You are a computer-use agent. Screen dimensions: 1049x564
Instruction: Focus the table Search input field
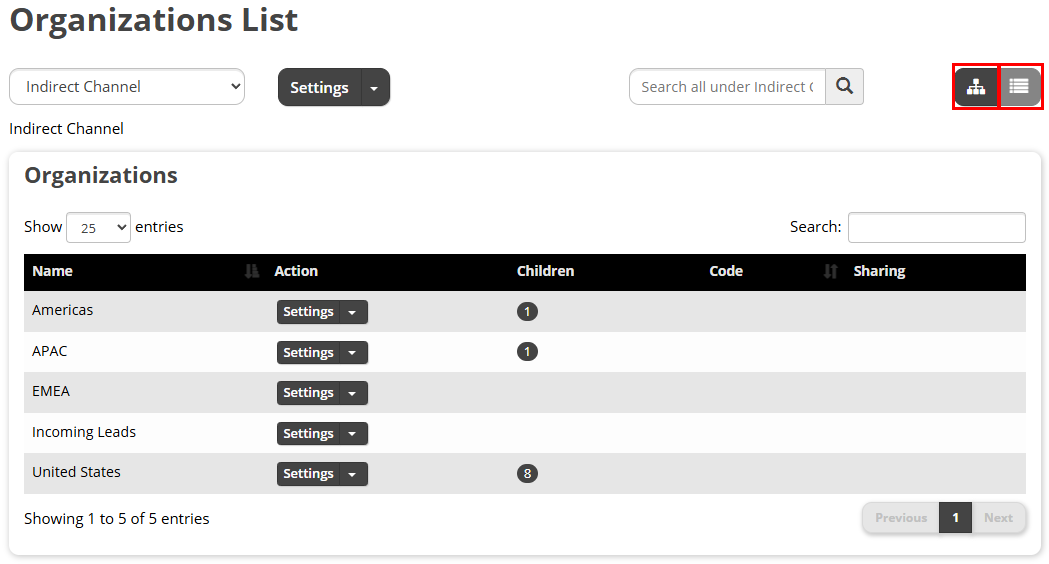(x=937, y=227)
